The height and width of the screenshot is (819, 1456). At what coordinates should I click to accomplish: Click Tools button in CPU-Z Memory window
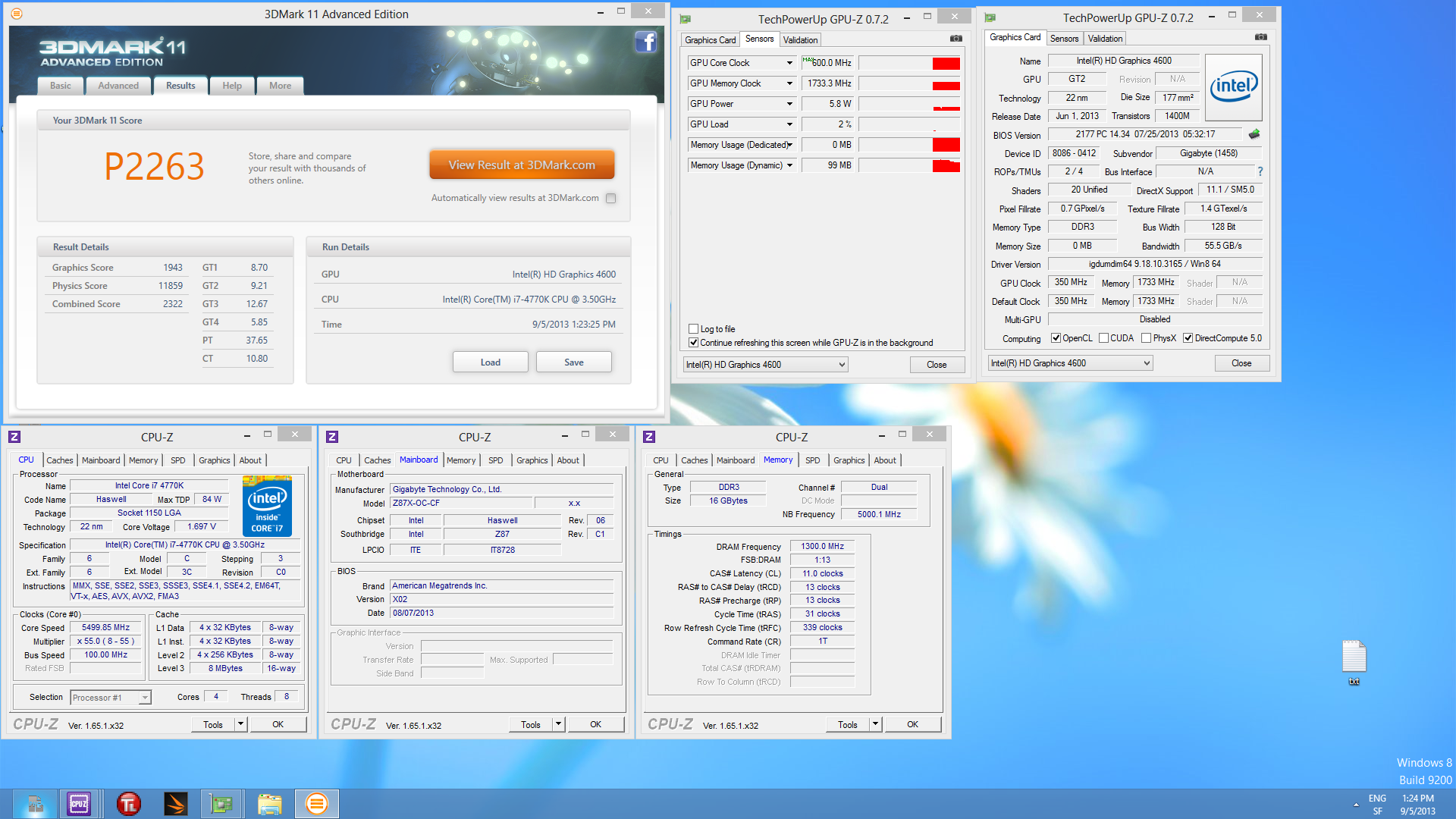point(848,724)
